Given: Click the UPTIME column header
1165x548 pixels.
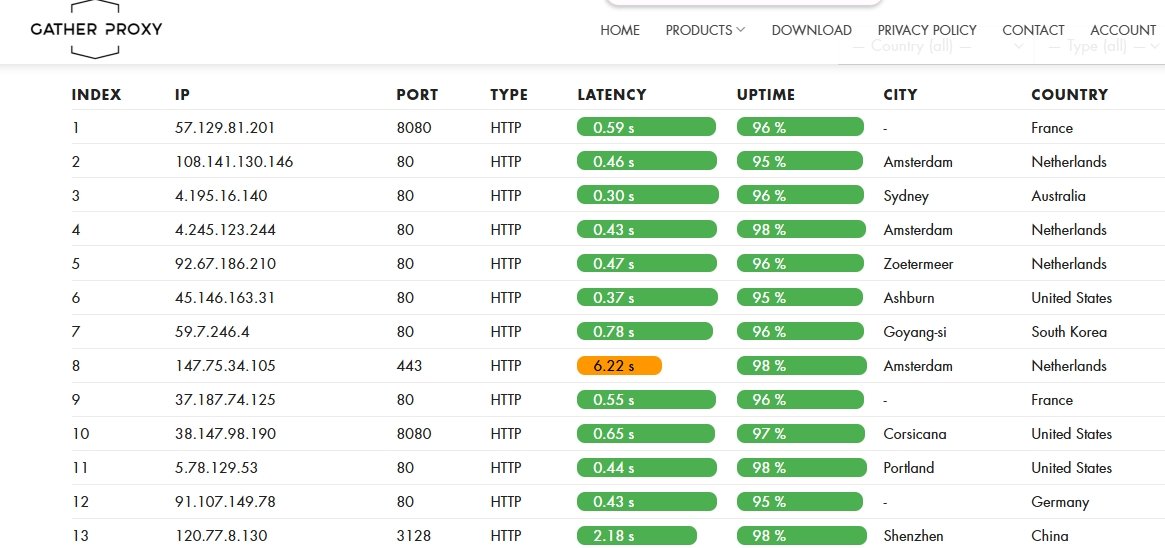Looking at the screenshot, I should point(765,95).
